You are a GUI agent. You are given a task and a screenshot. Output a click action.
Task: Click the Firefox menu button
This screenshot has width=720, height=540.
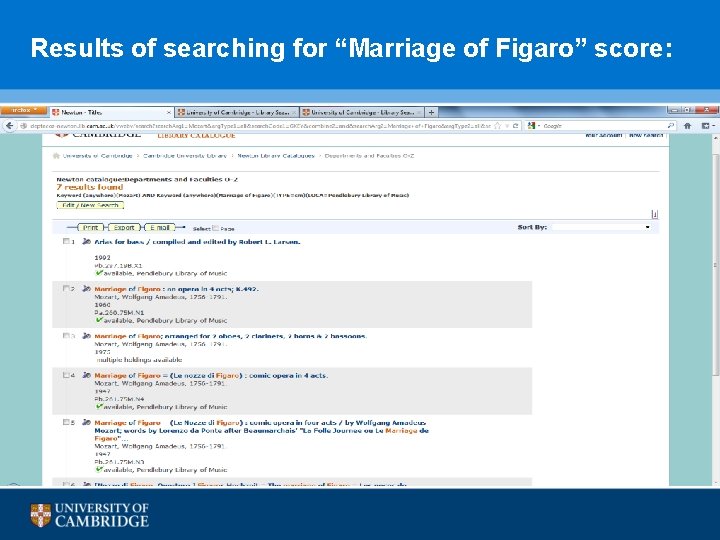tap(23, 111)
